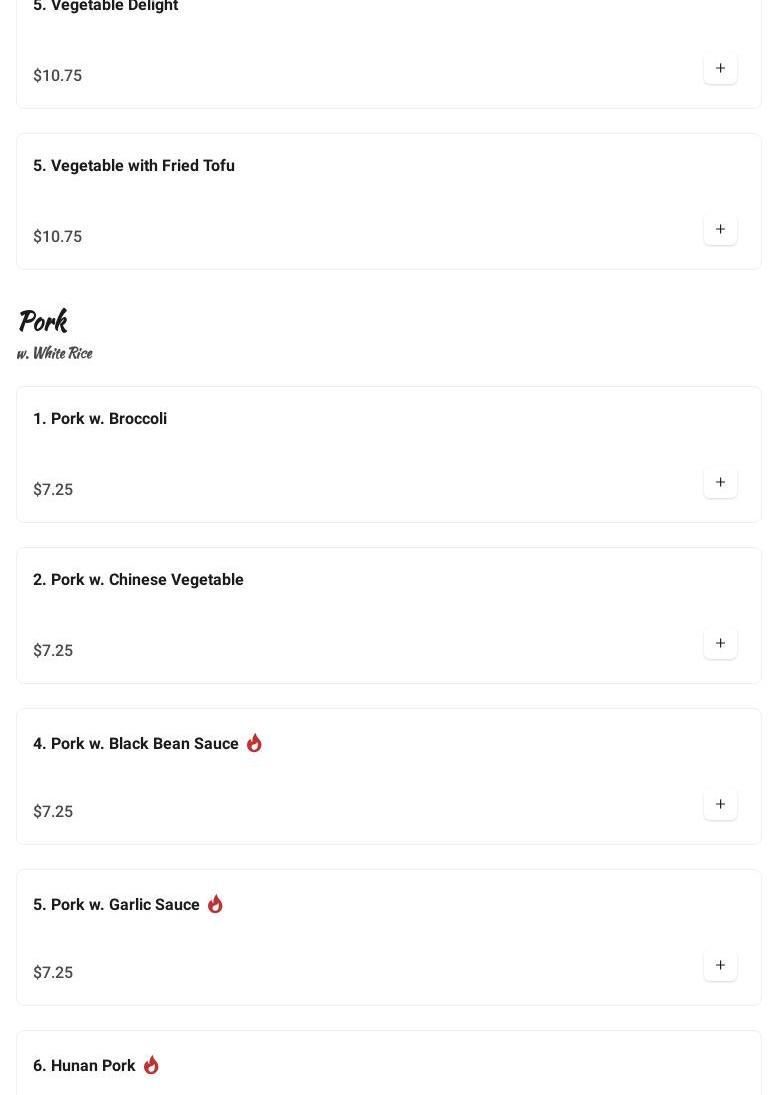Click the Pork section heading
The width and height of the screenshot is (778, 1095).
pyautogui.click(x=42, y=321)
